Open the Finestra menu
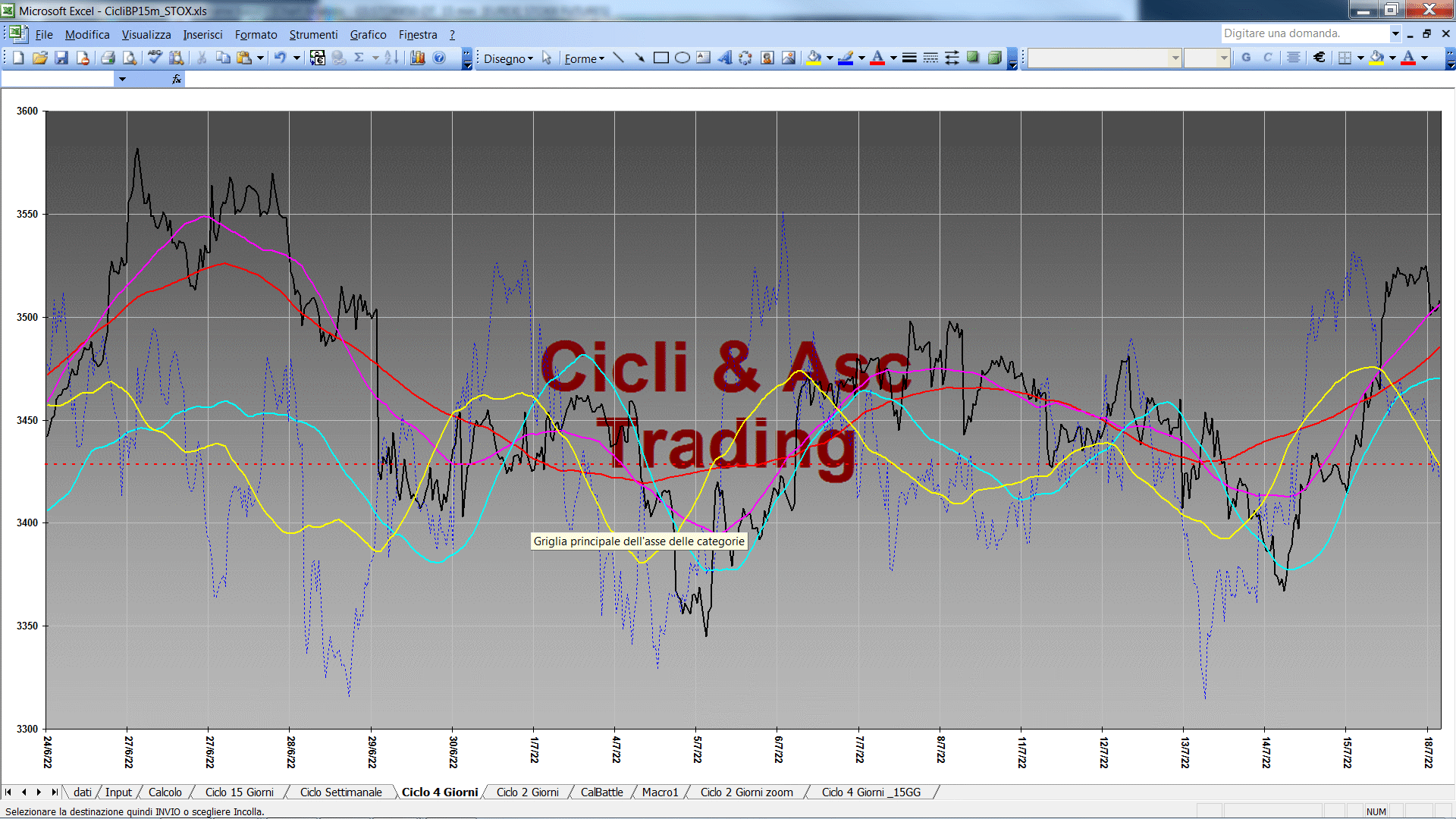The width and height of the screenshot is (1456, 819). click(418, 35)
